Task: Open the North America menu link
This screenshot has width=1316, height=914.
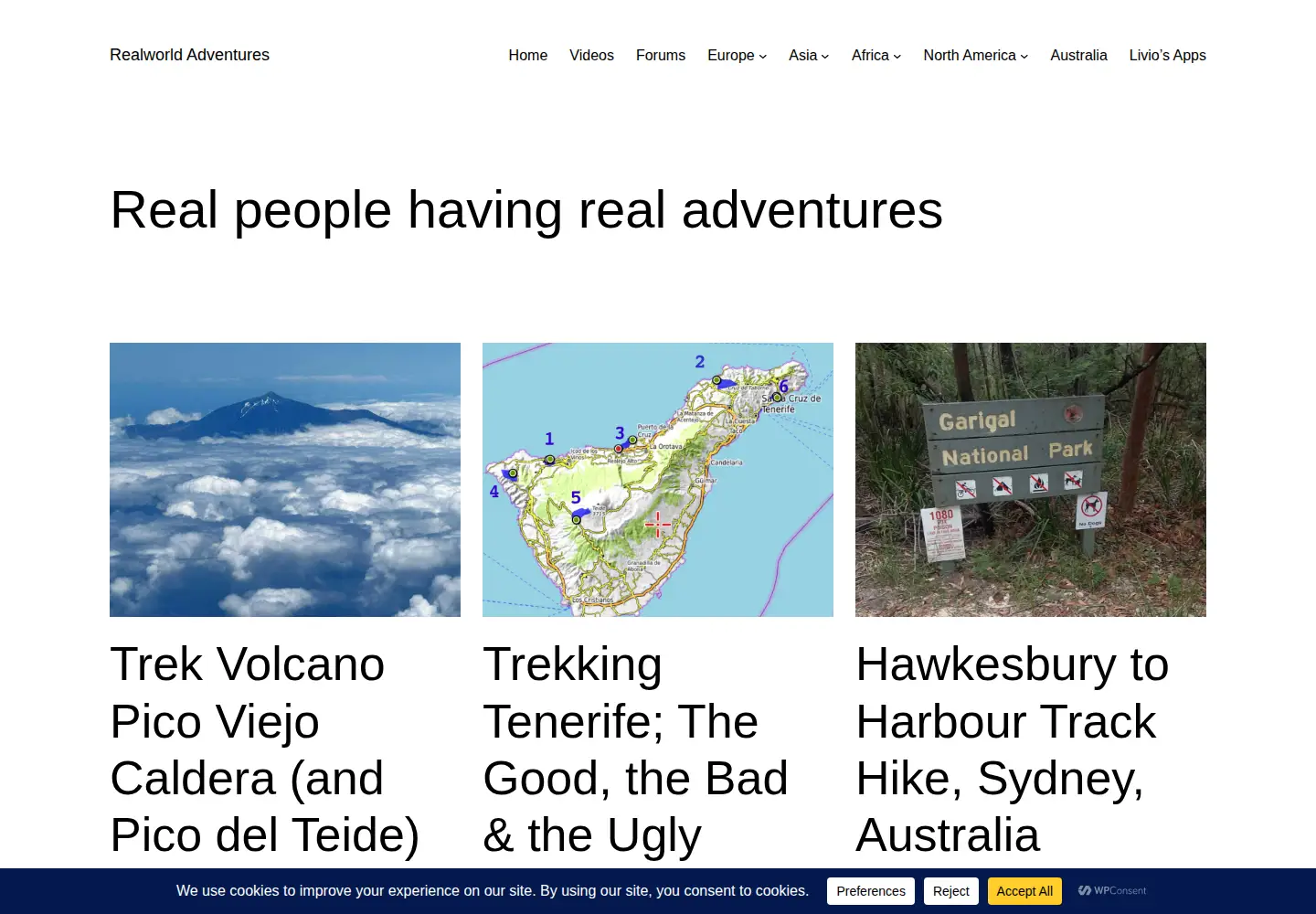Action: (970, 56)
